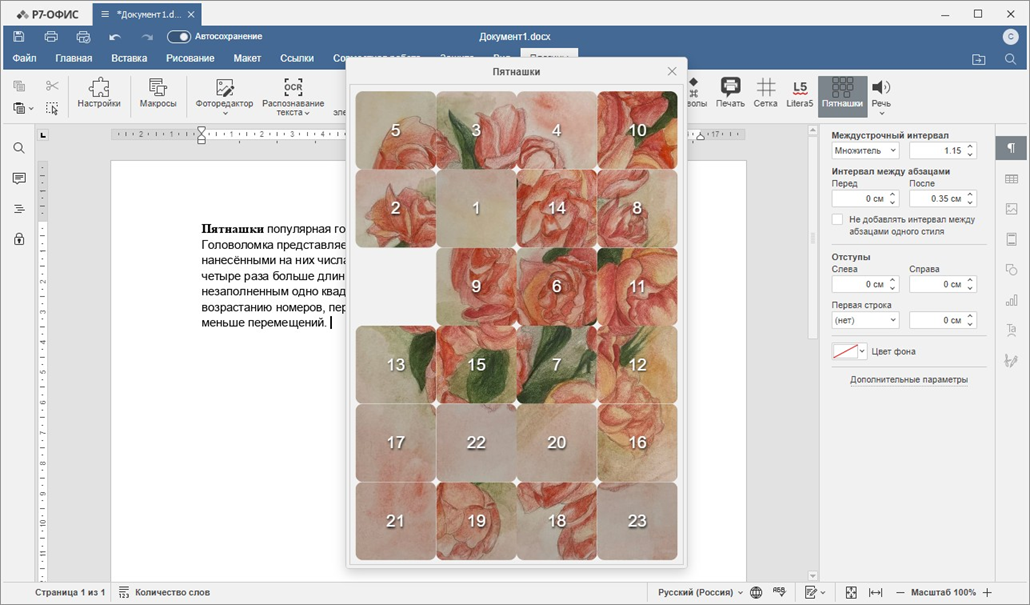Open comments panel in left sidebar
The width and height of the screenshot is (1030, 605).
coord(19,178)
